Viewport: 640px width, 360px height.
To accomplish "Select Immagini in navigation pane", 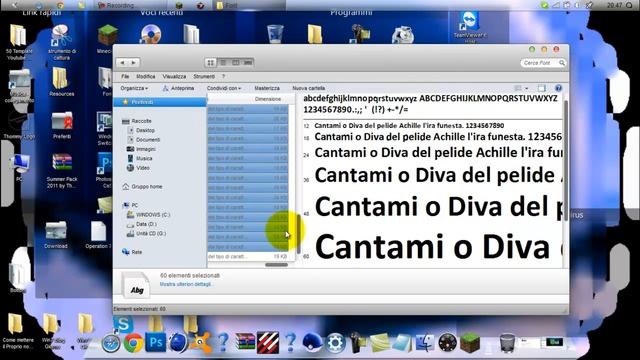I will 146,149.
